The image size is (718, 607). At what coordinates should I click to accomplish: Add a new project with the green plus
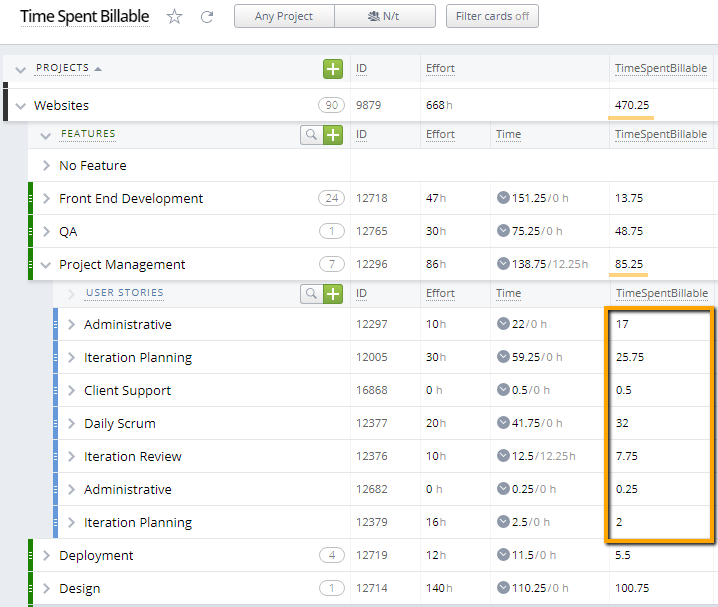click(333, 69)
